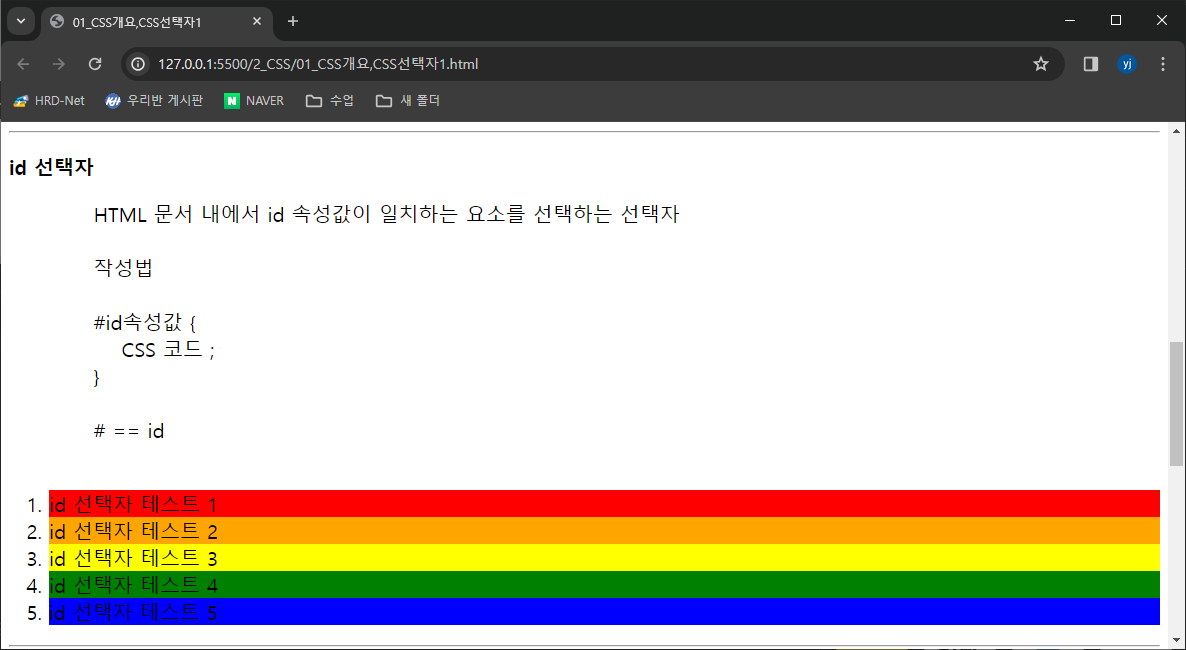Screen dimensions: 1186x650
Task: Click the forward navigation arrow
Action: click(58, 63)
